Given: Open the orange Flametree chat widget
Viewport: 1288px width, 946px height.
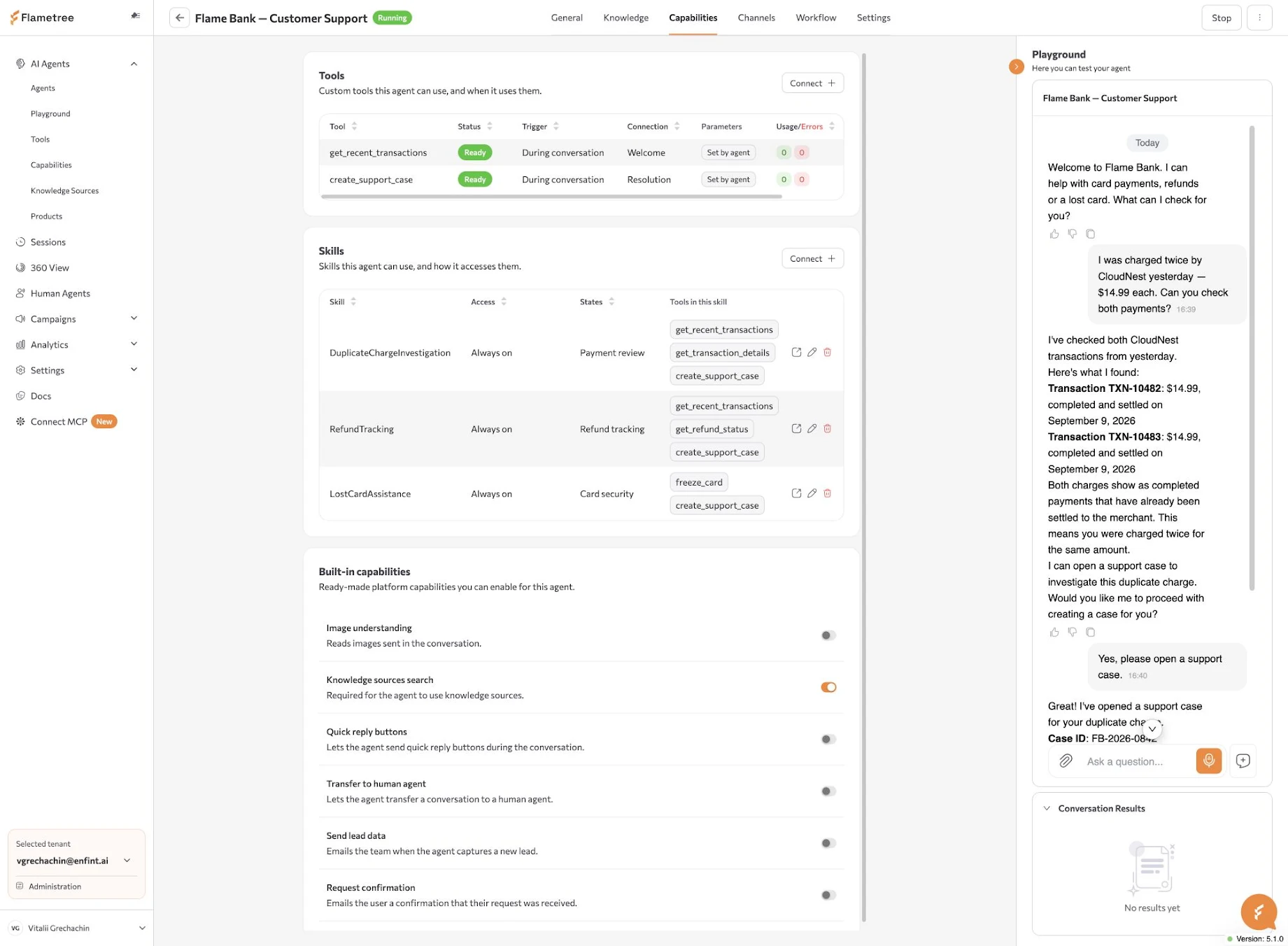Looking at the screenshot, I should (x=1258, y=912).
